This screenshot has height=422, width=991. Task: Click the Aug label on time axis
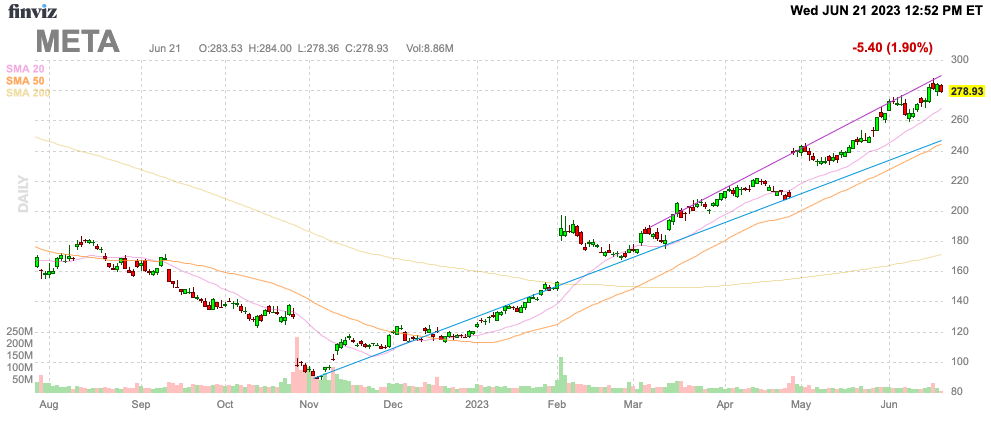47,406
